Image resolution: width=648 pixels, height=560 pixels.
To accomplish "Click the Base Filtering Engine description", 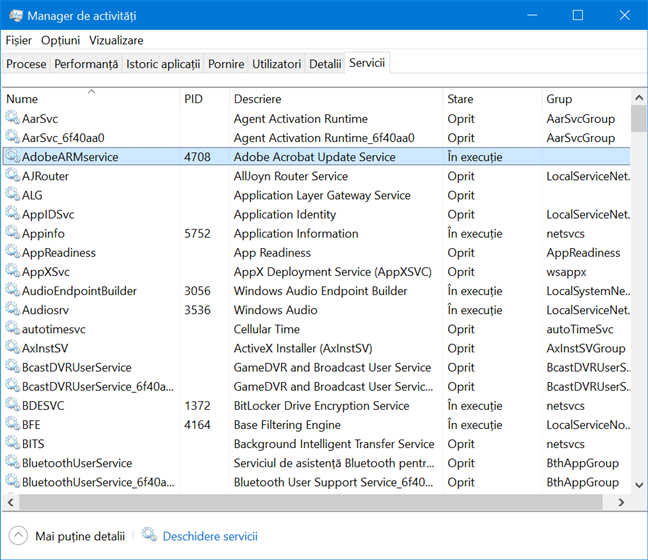I will 287,425.
